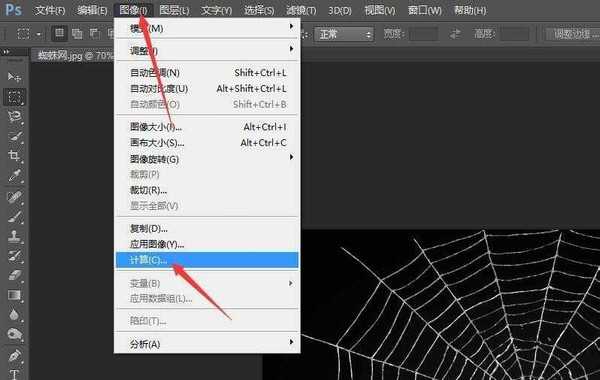Image resolution: width=600 pixels, height=380 pixels.
Task: Open the 正常 style dropdown
Action: 344,34
